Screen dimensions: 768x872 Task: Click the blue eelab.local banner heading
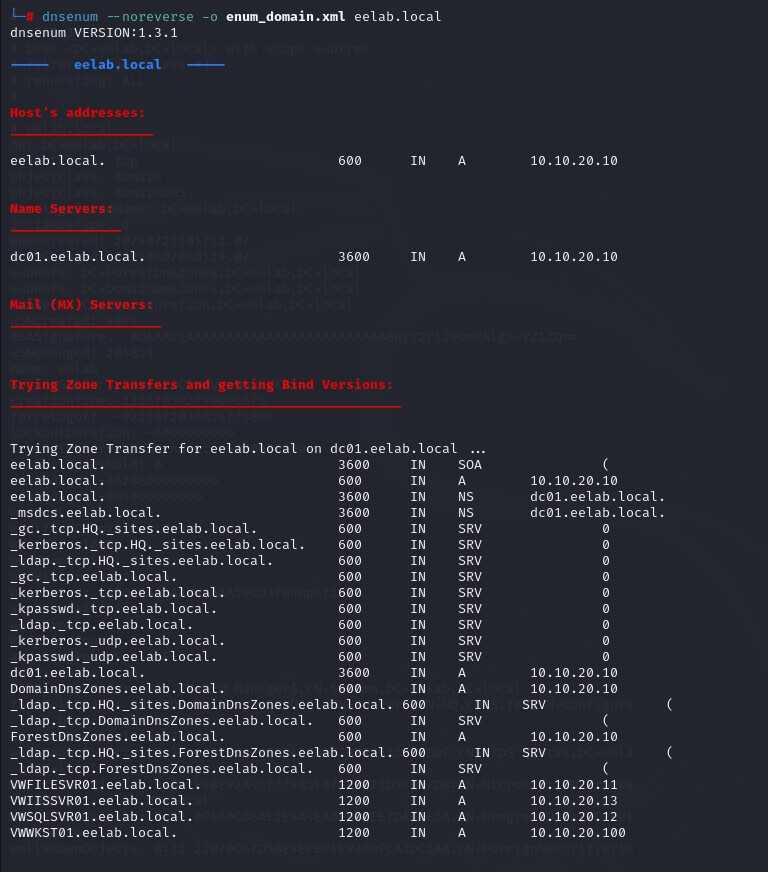coord(117,65)
